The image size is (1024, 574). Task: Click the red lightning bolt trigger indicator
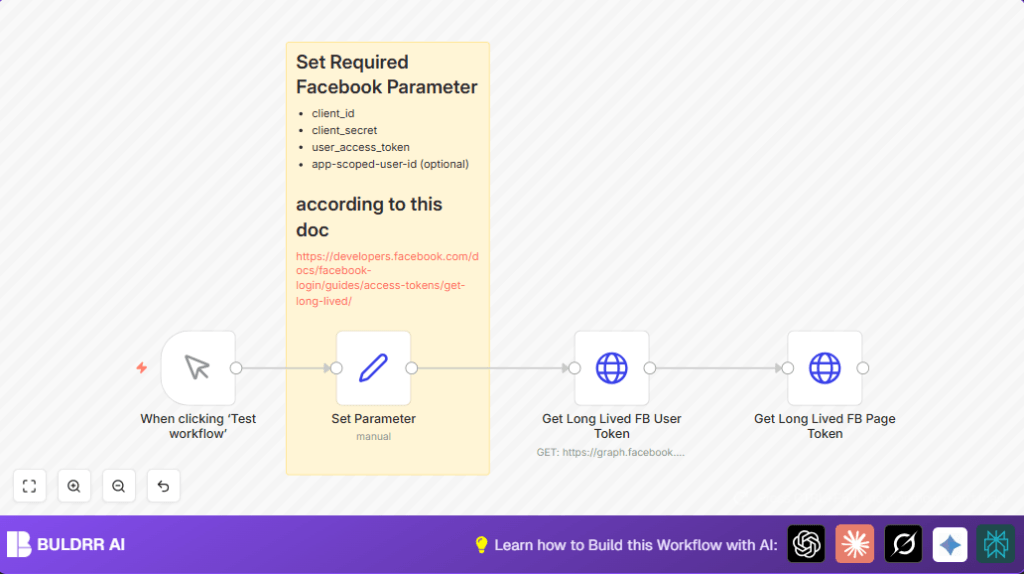pyautogui.click(x=142, y=368)
